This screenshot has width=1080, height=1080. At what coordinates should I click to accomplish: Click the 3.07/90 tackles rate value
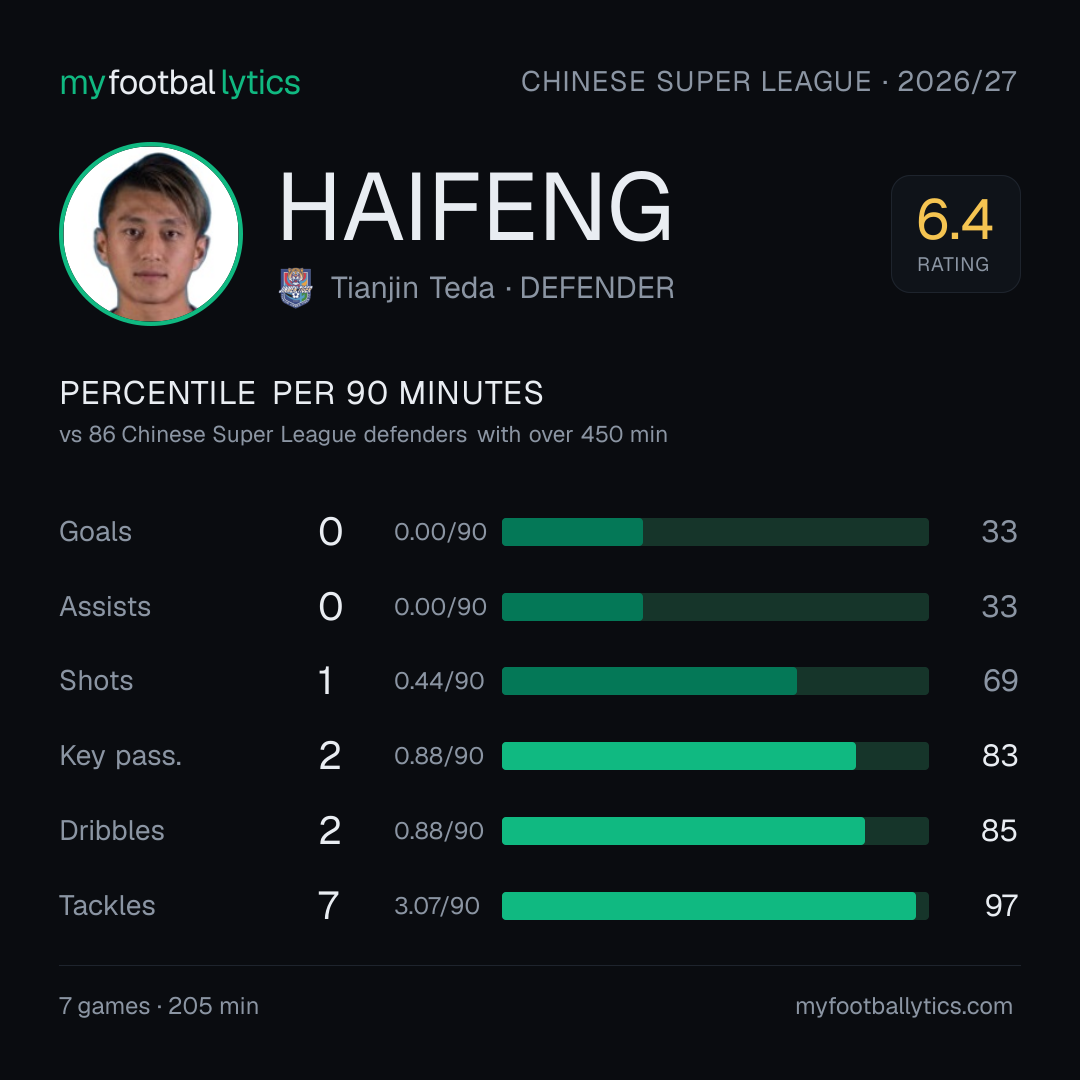click(x=437, y=906)
